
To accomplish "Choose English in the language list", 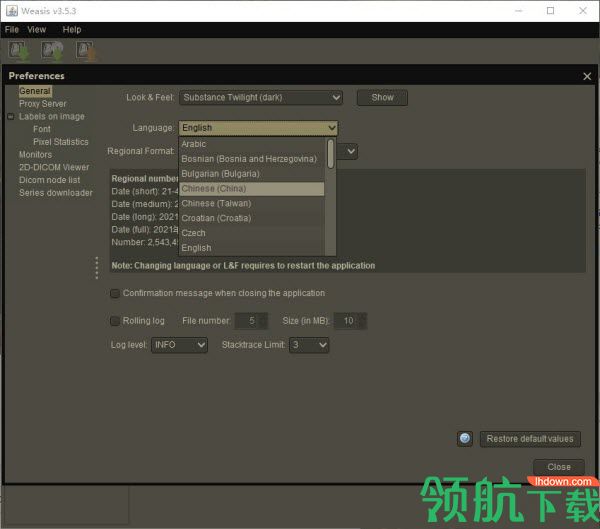I will [252, 248].
